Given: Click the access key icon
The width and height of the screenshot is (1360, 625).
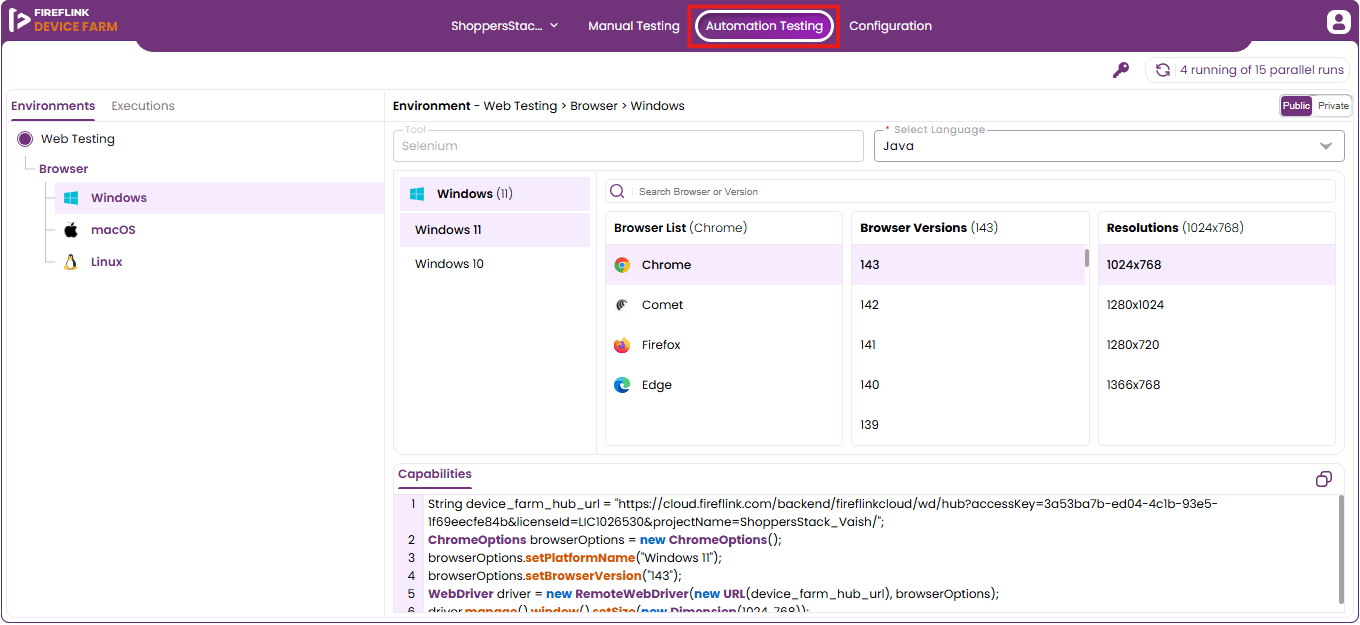Looking at the screenshot, I should 1121,70.
